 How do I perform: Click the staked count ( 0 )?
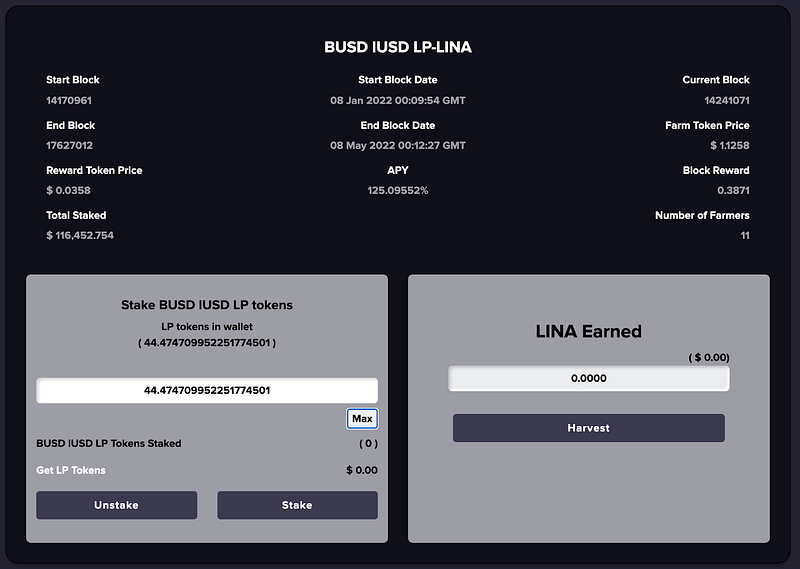(368, 443)
